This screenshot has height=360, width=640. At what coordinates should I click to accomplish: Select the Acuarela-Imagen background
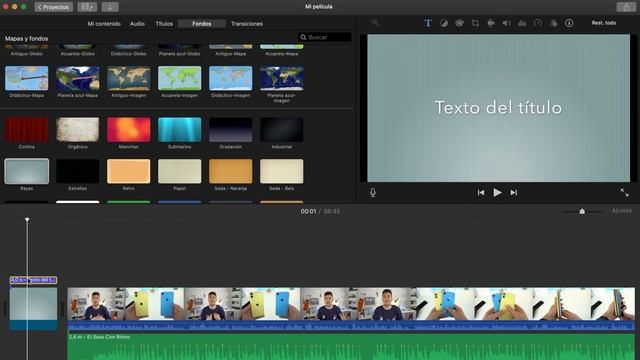[x=180, y=78]
